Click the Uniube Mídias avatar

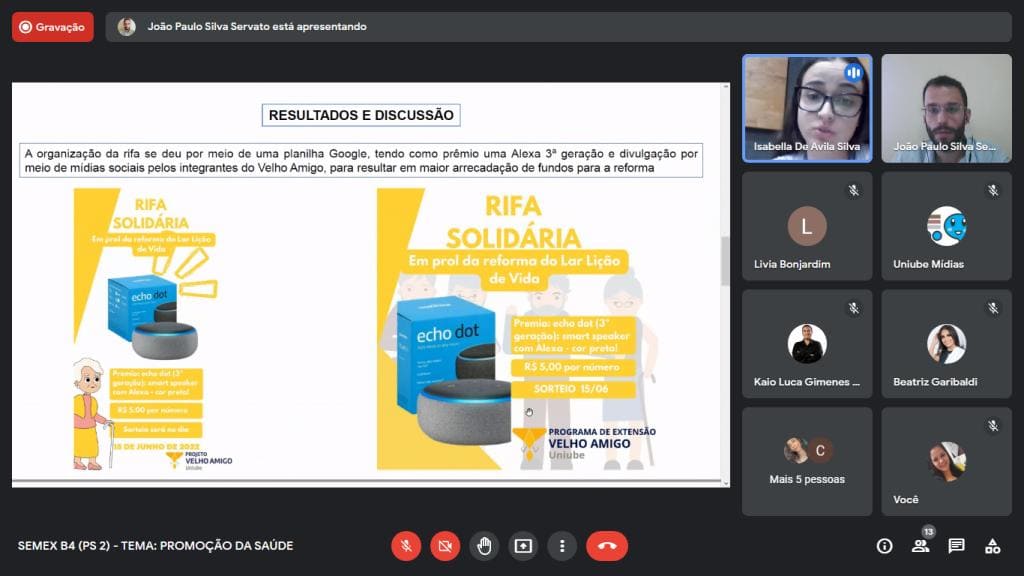coord(946,226)
